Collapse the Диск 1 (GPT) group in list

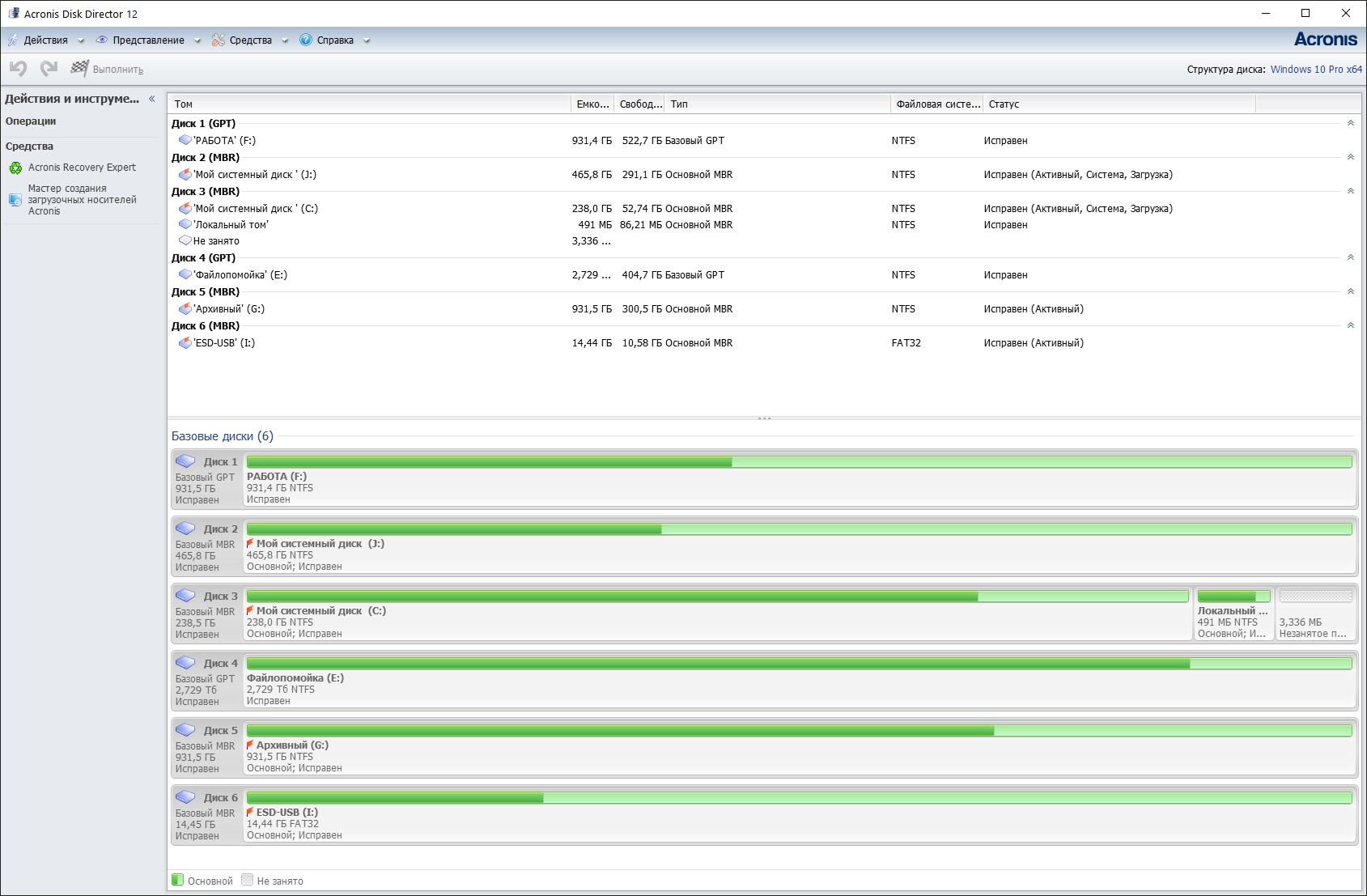pos(1350,123)
